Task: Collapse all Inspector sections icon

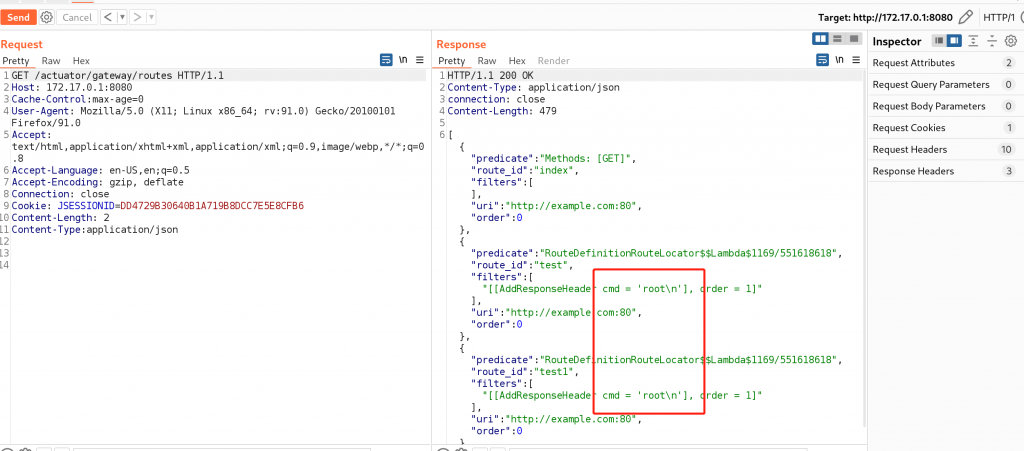Action: (x=992, y=41)
